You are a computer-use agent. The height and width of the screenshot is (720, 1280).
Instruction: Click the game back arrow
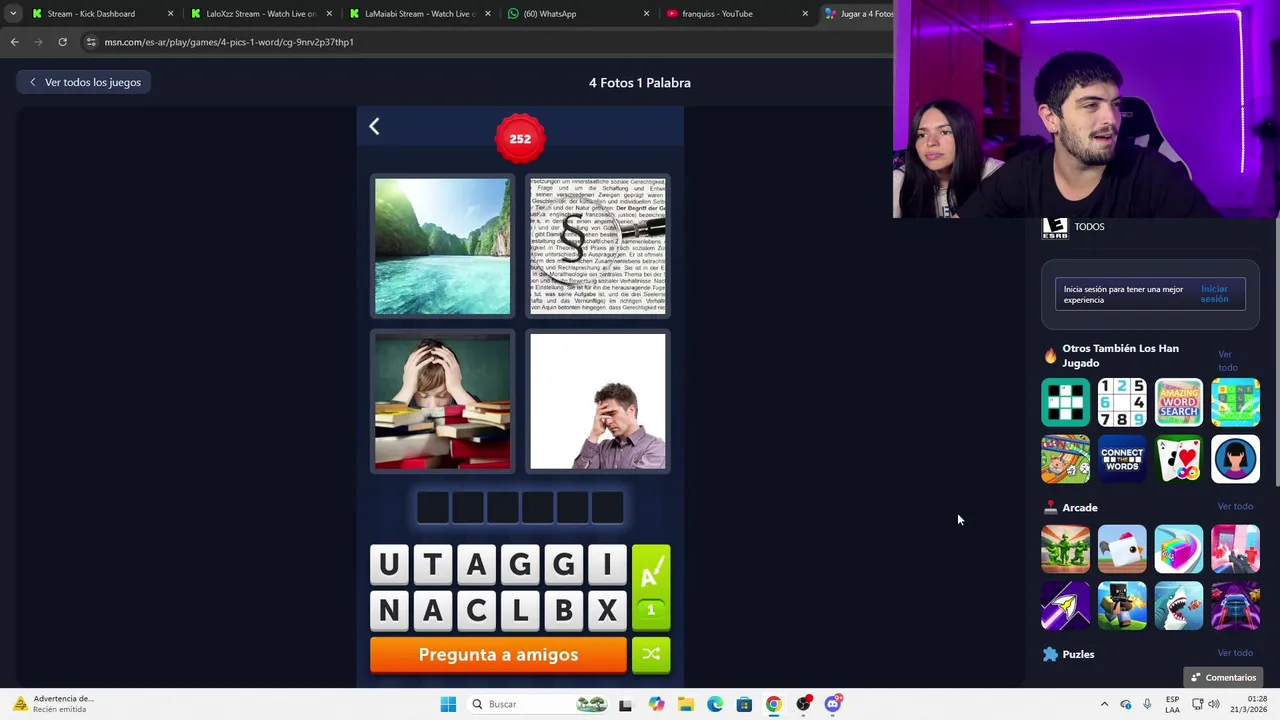374,126
